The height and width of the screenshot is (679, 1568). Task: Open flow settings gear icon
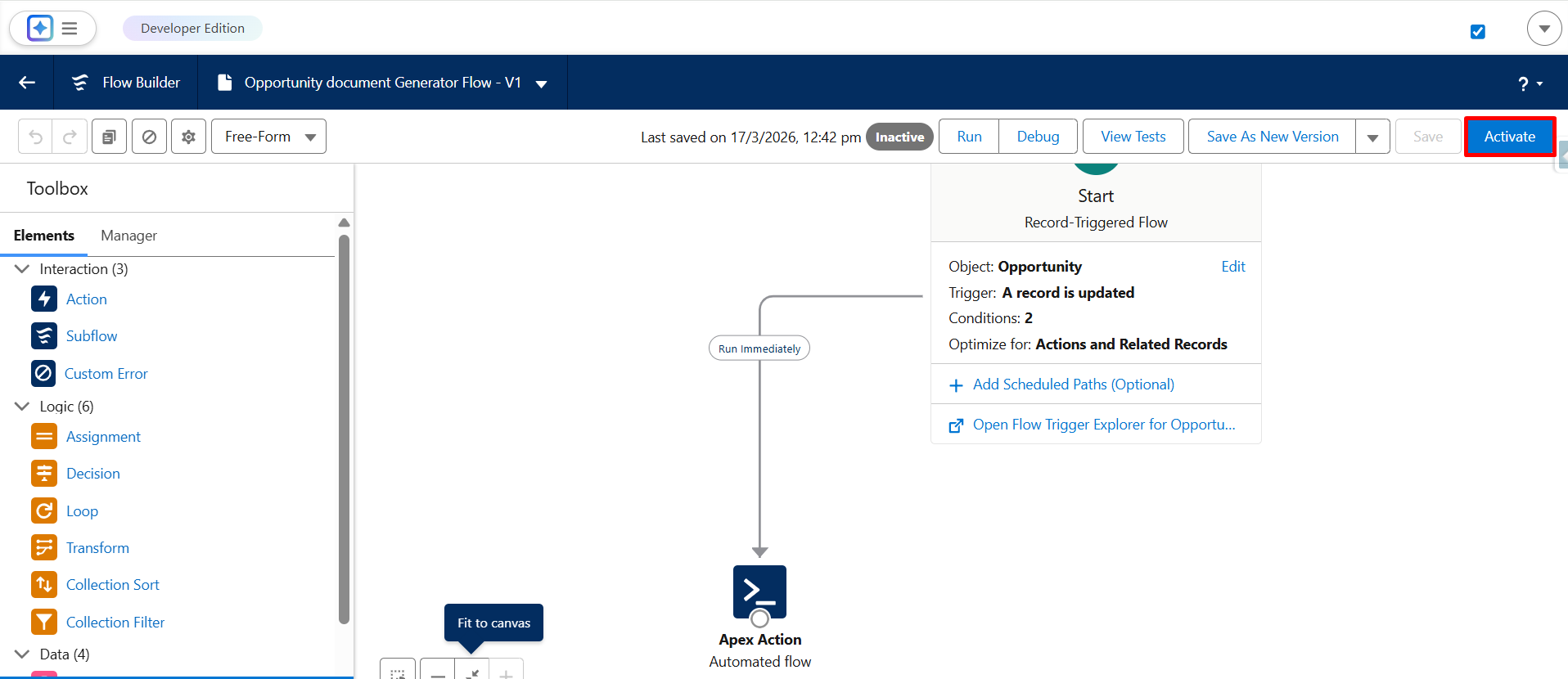[188, 137]
